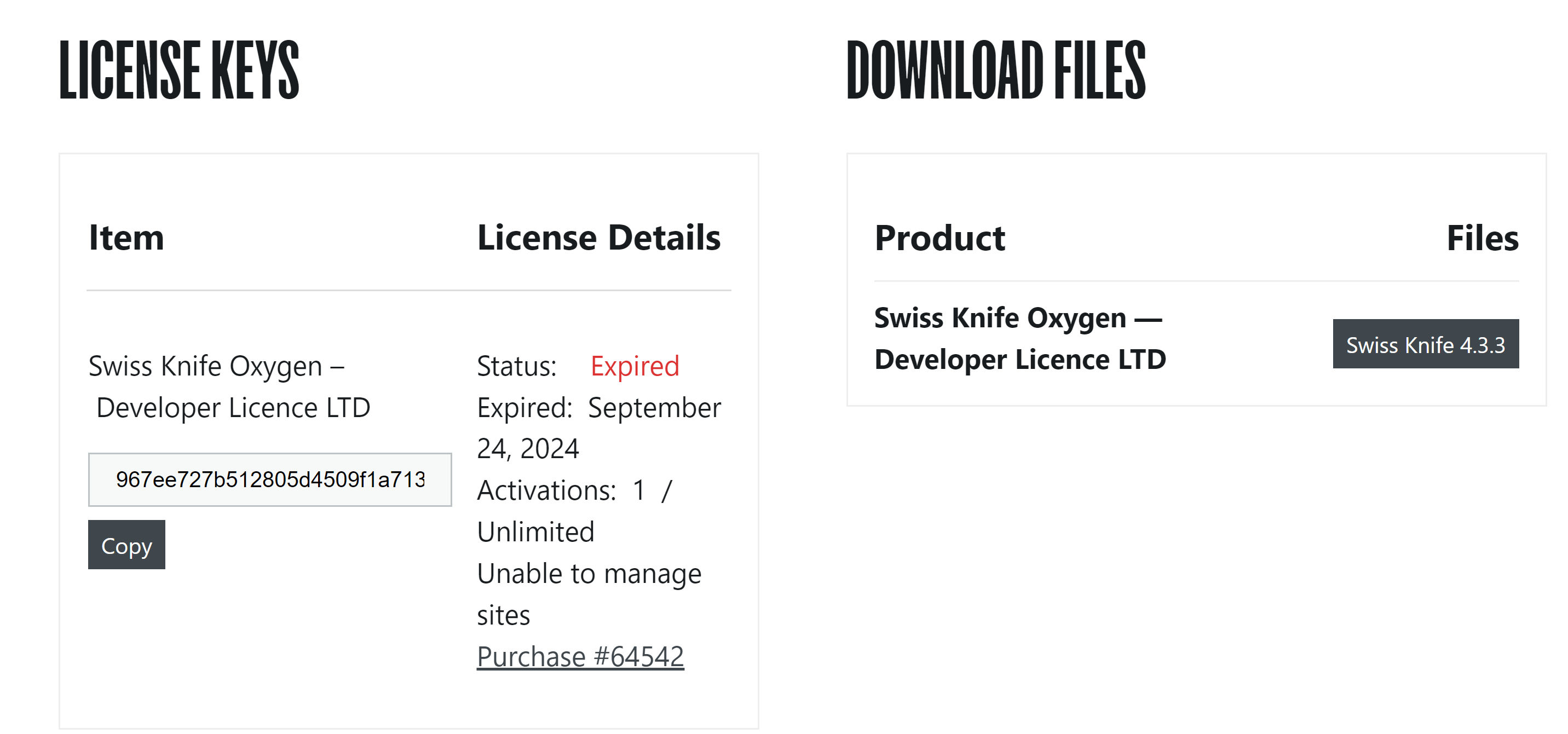Image resolution: width=1568 pixels, height=734 pixels.
Task: Click the red Expired status text
Action: (x=635, y=366)
